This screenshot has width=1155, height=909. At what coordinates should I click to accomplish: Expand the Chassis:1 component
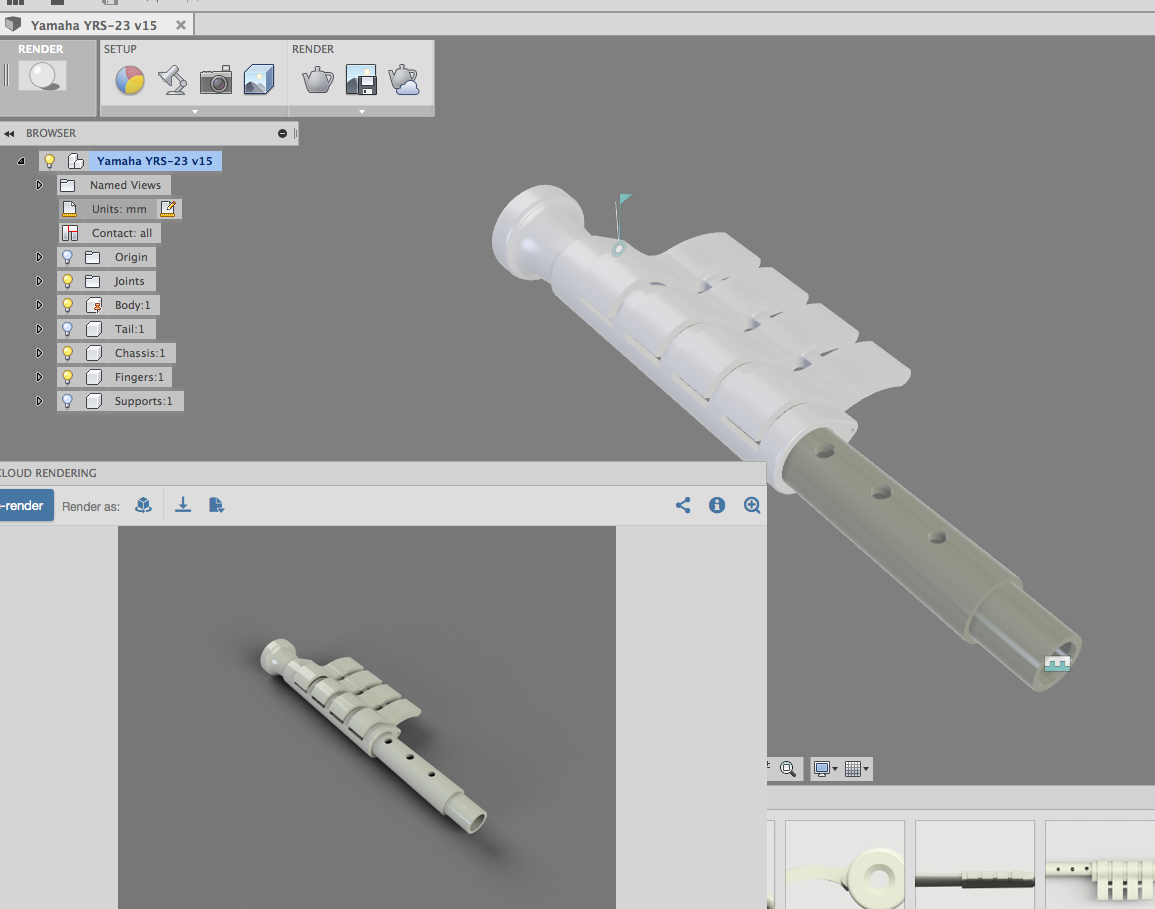[x=39, y=353]
